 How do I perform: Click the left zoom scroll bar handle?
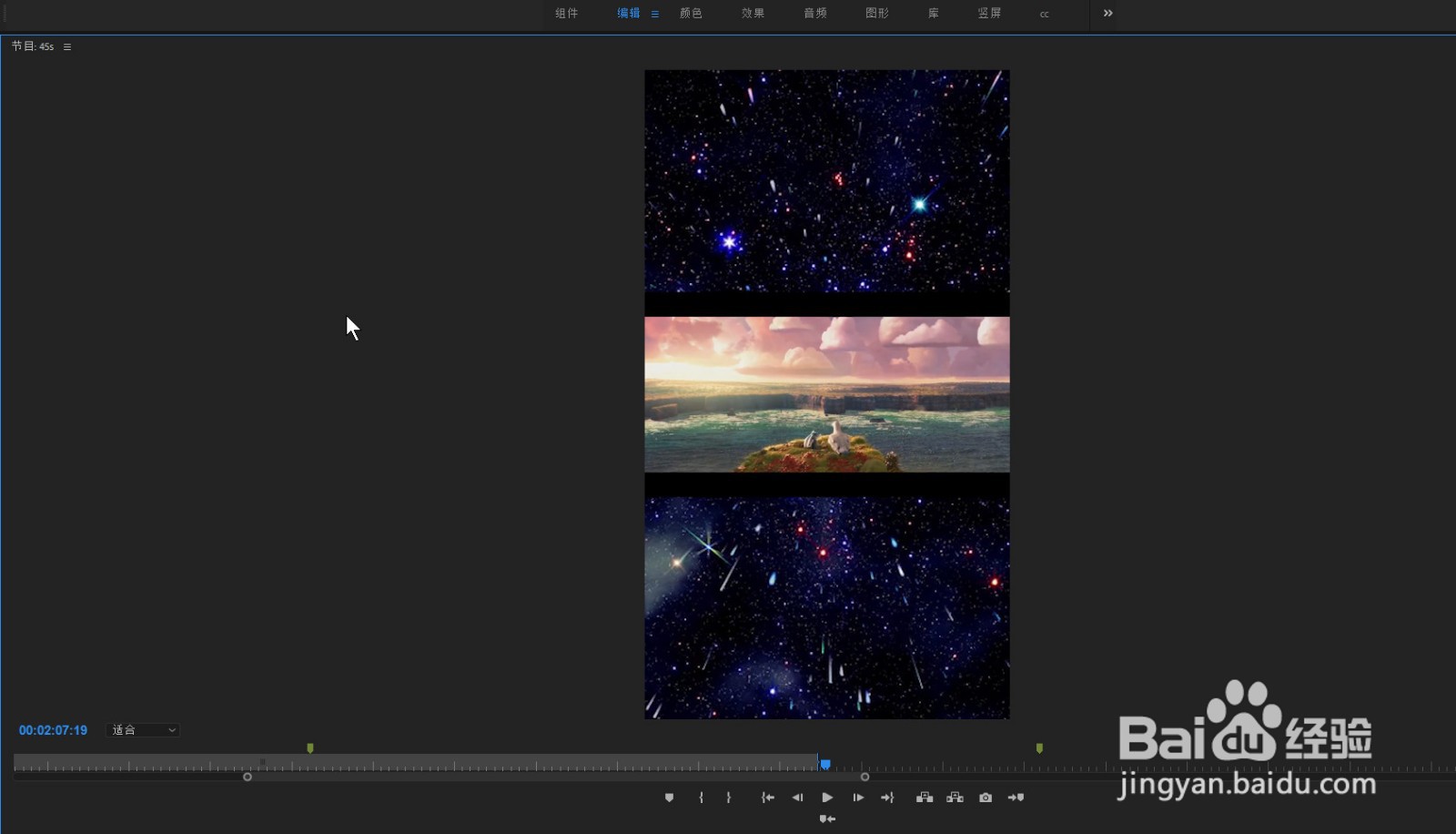248,777
